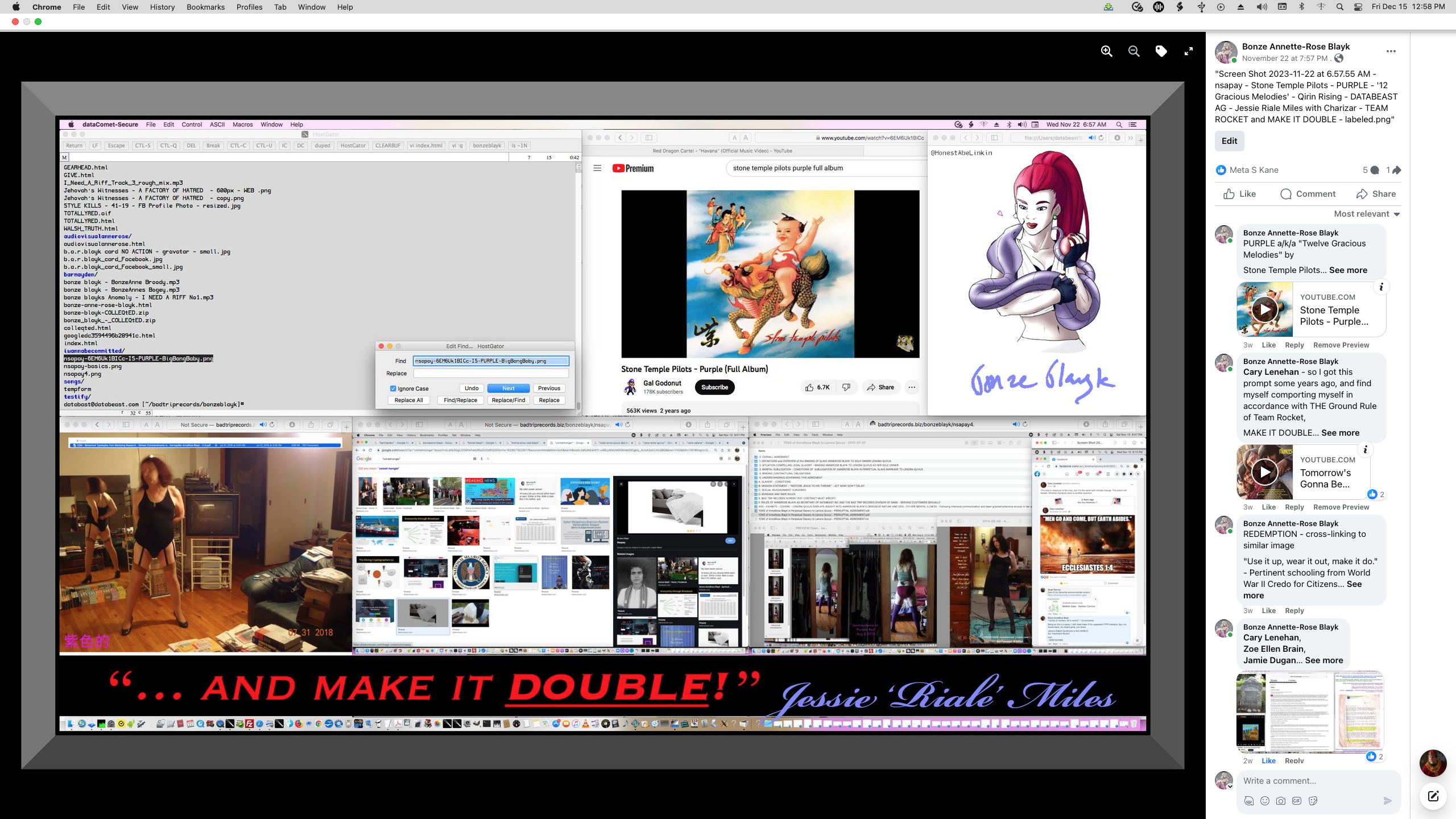The width and height of the screenshot is (1456, 819).
Task: Open chat head with red-robed avatar
Action: [1433, 763]
